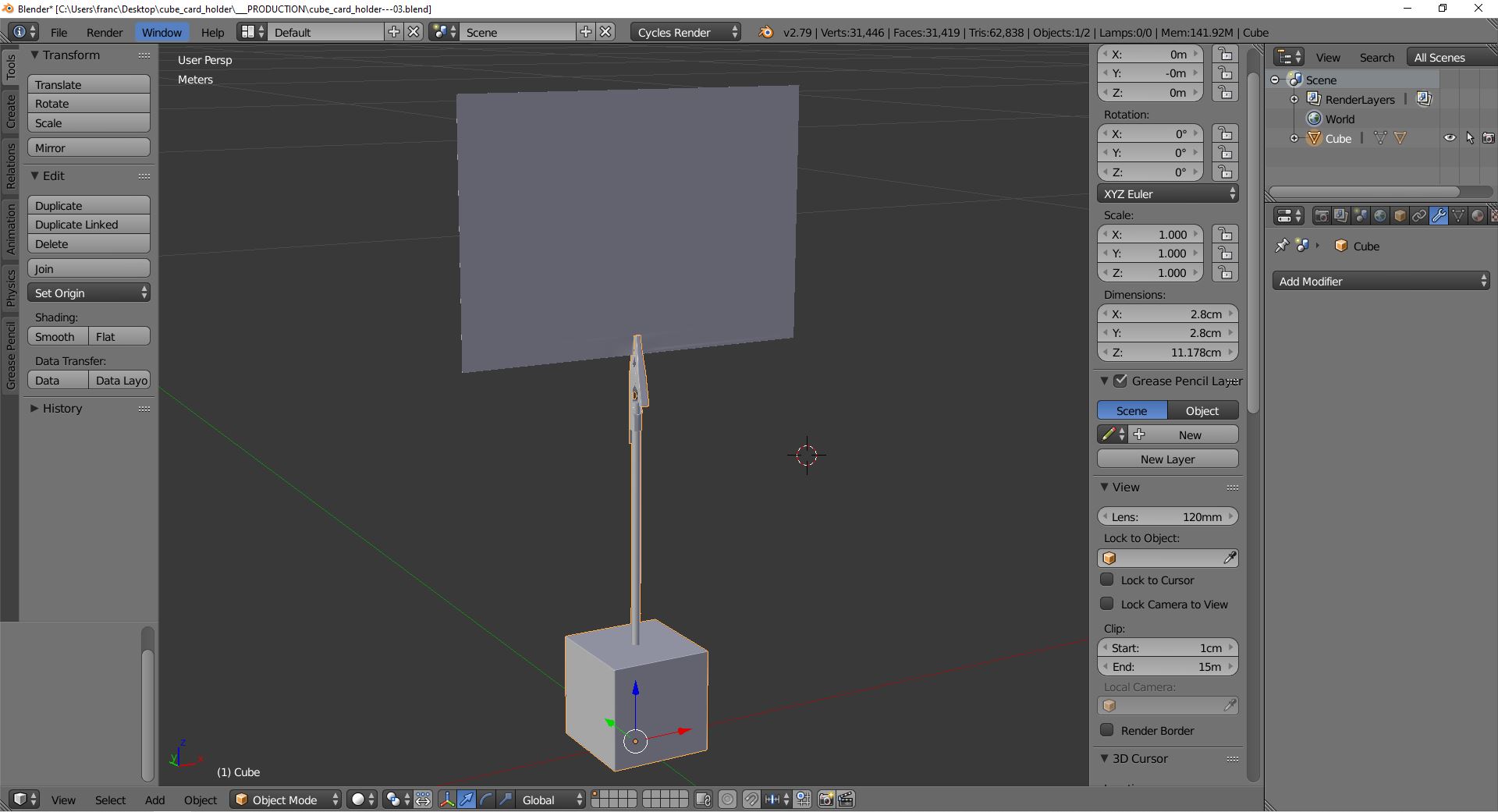
Task: Click the translate manipulator arrow icon
Action: coord(467,800)
